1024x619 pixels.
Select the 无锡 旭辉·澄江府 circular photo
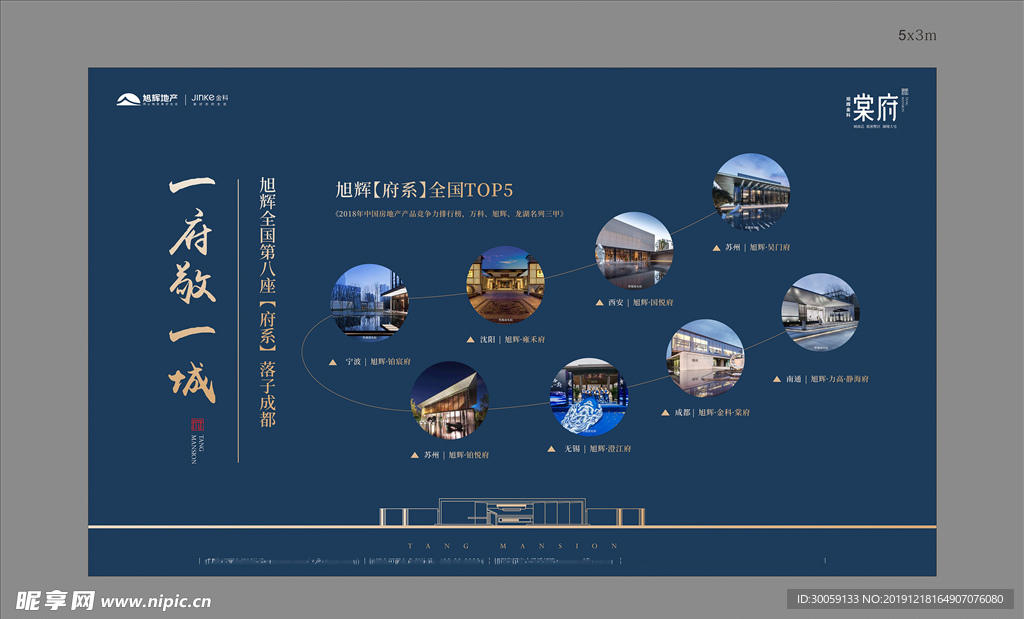click(589, 396)
